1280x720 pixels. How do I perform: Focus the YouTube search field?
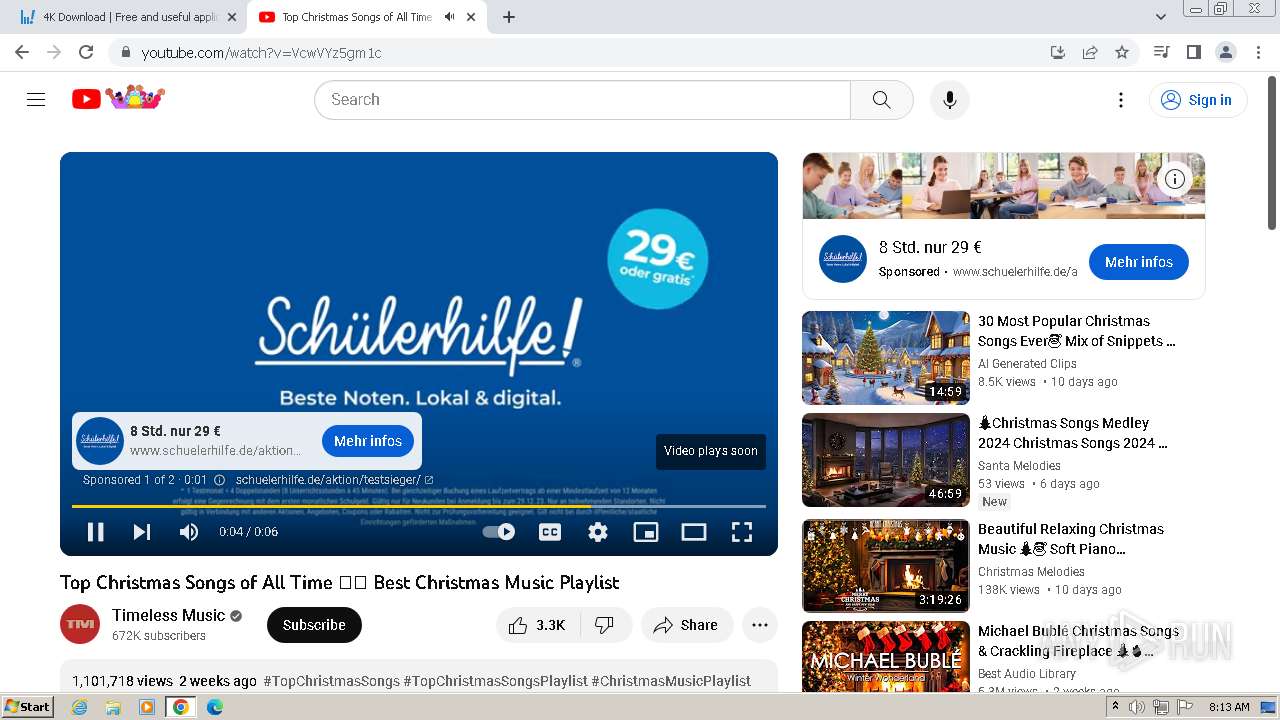coord(582,99)
